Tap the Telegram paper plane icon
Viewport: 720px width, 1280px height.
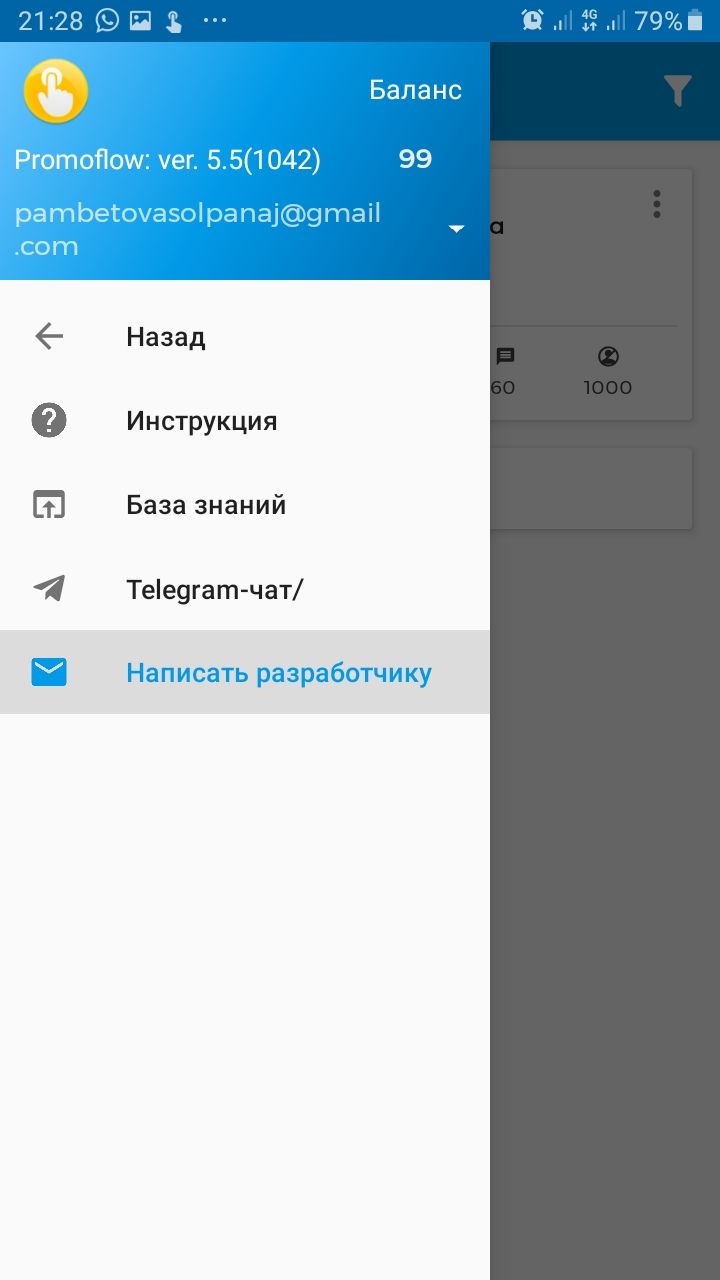49,588
